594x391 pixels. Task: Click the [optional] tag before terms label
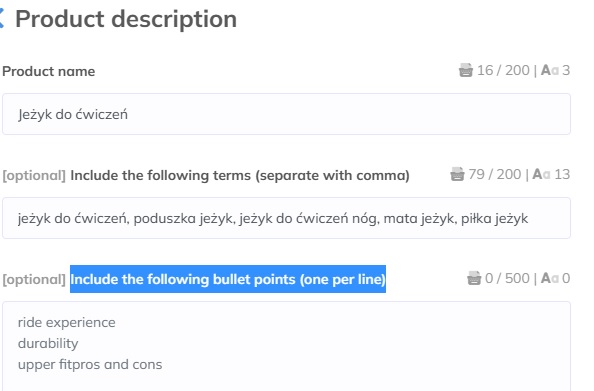(34, 175)
